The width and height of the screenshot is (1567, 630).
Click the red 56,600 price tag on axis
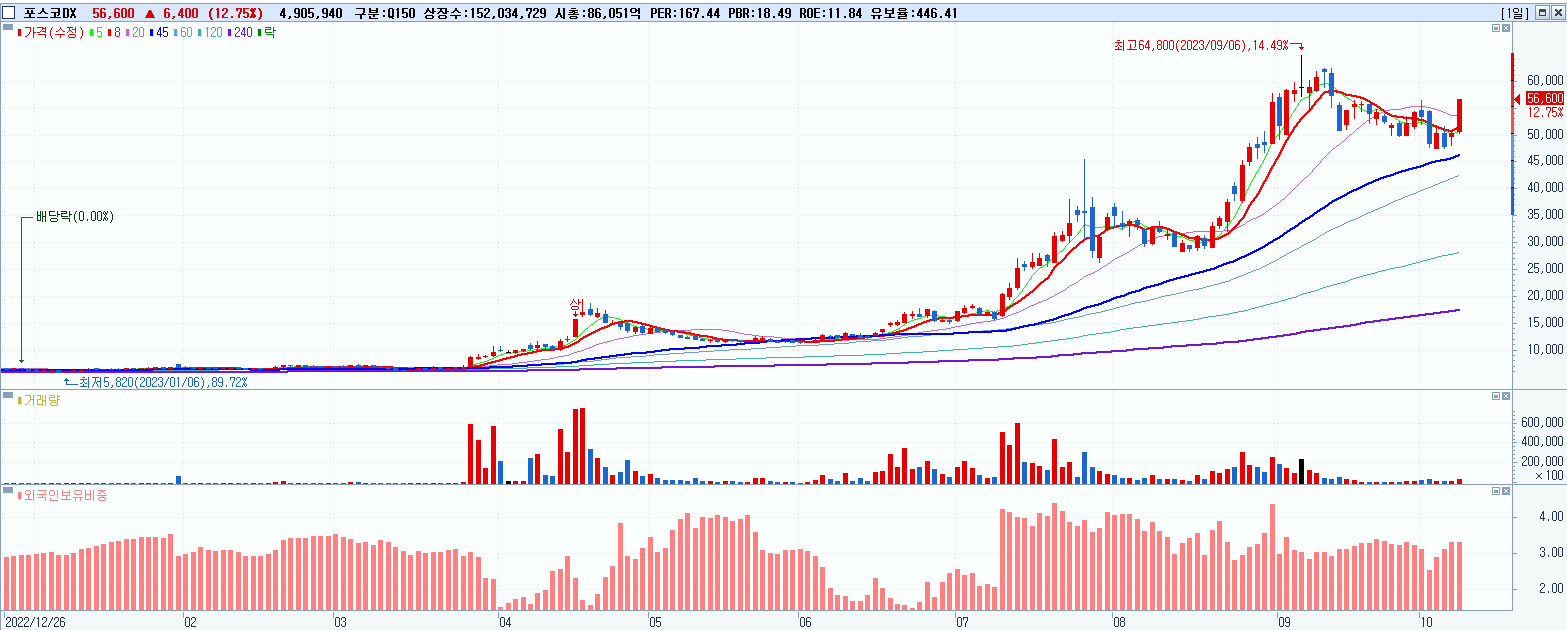pyautogui.click(x=1544, y=98)
